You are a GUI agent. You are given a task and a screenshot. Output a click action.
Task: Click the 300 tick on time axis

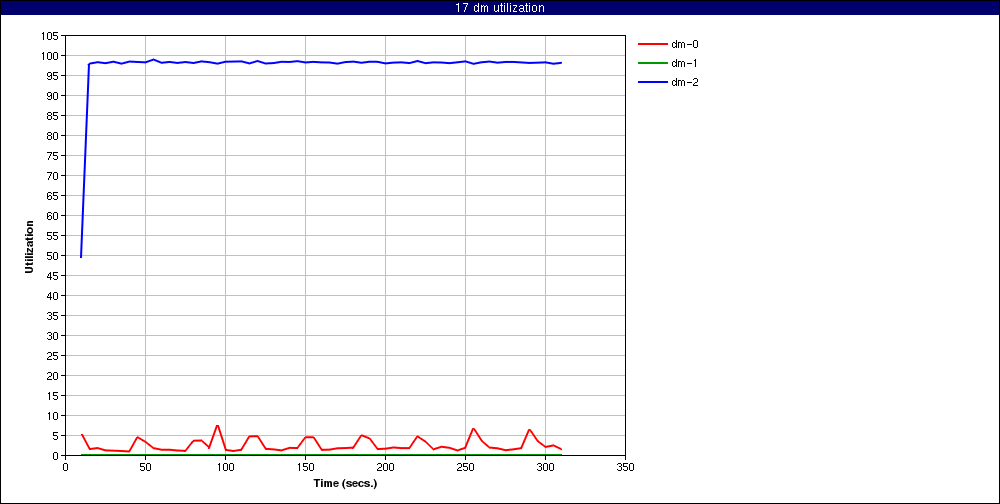coord(545,467)
